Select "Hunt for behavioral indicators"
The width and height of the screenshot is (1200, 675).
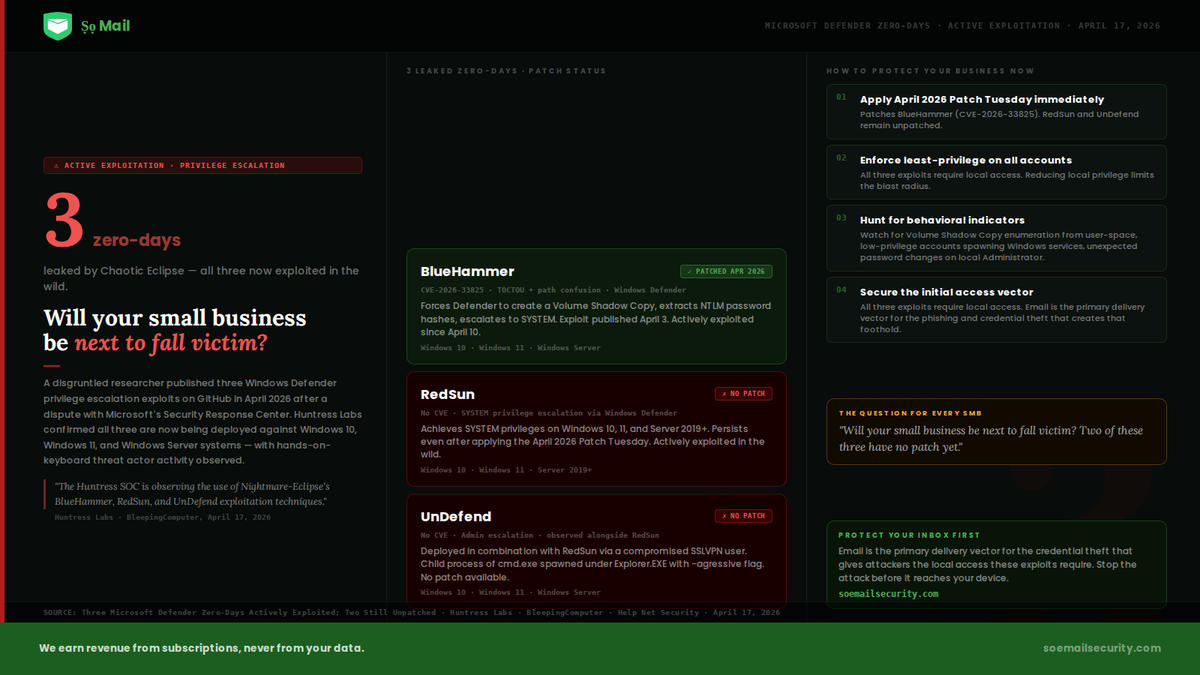click(942, 220)
